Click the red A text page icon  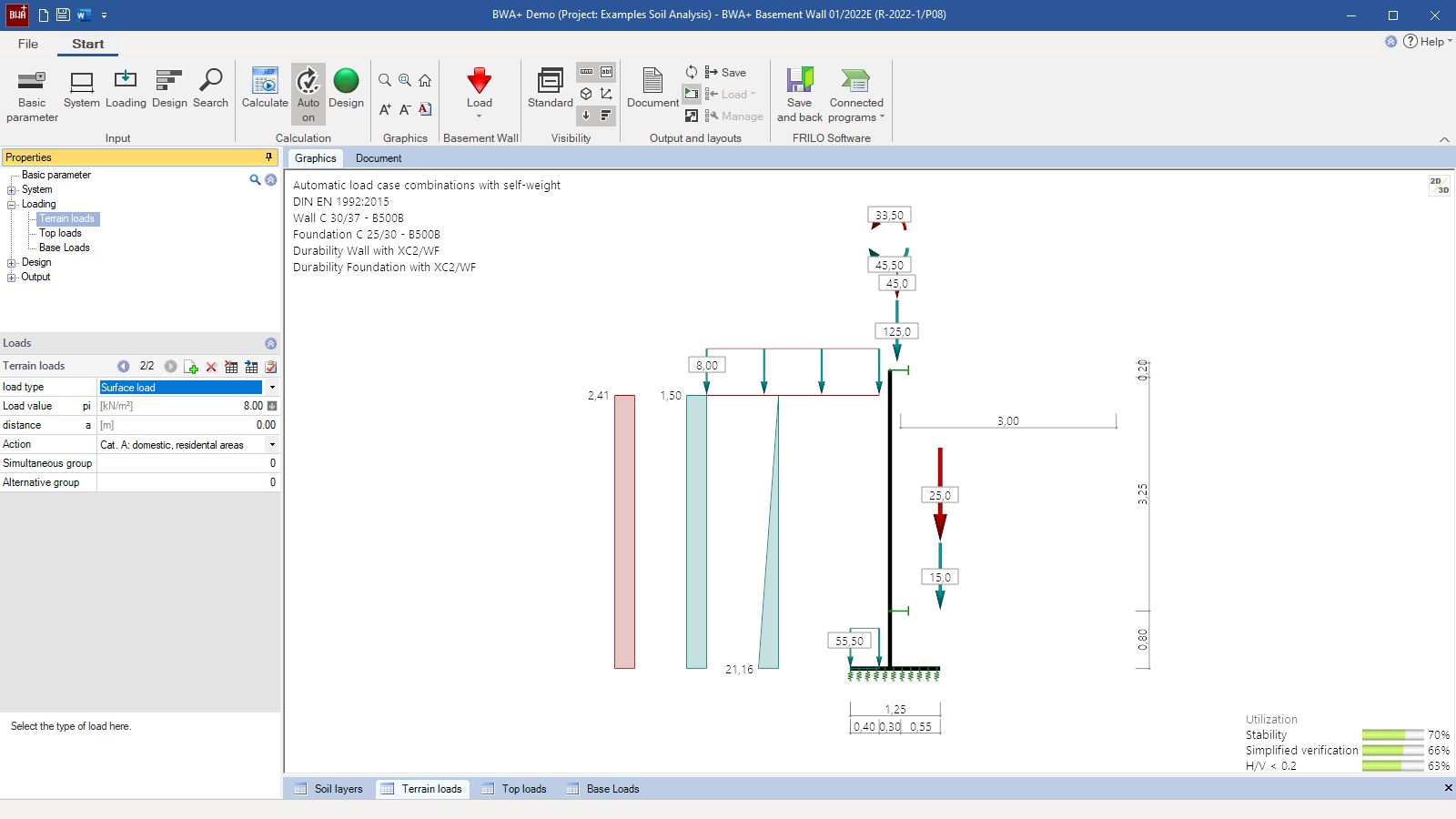pyautogui.click(x=425, y=109)
